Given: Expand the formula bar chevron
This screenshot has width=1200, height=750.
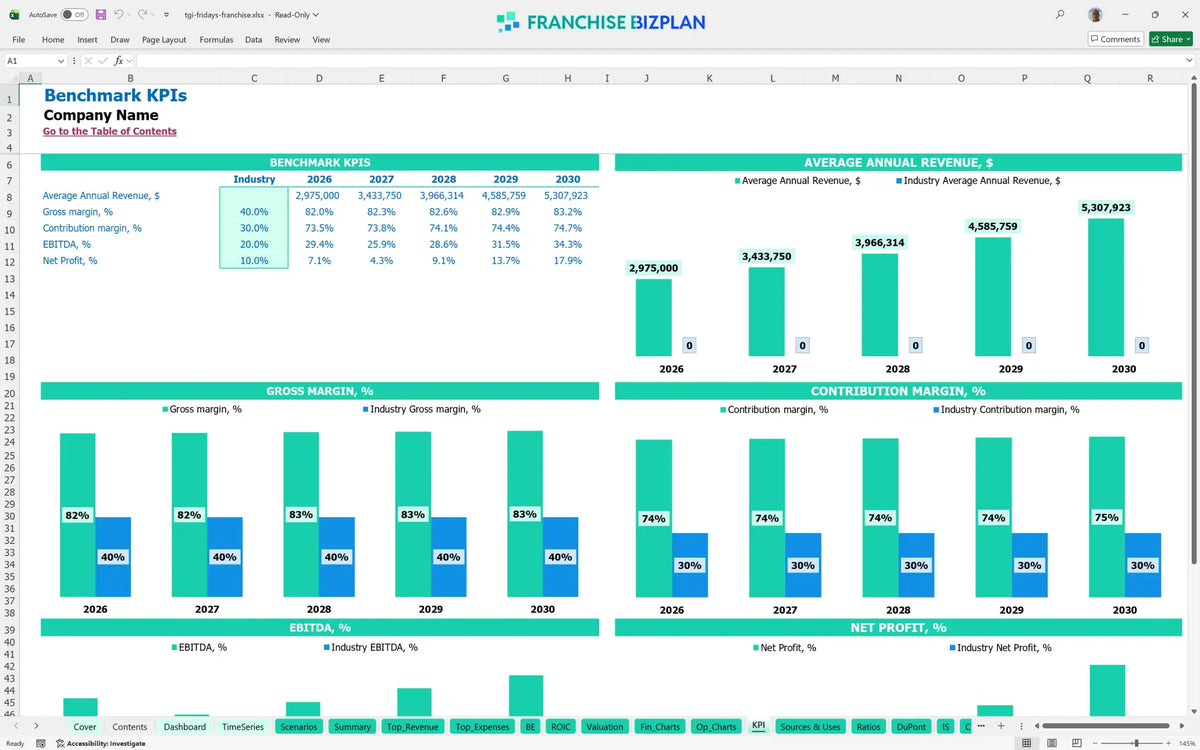Looking at the screenshot, I should click(x=1189, y=61).
